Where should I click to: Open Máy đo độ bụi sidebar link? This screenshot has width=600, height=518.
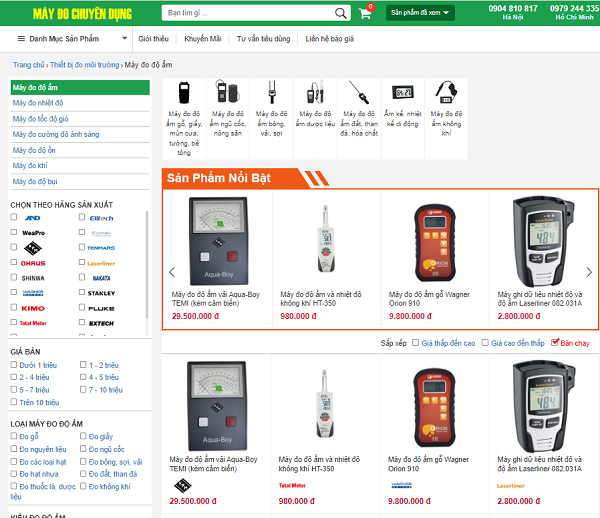[x=35, y=181]
